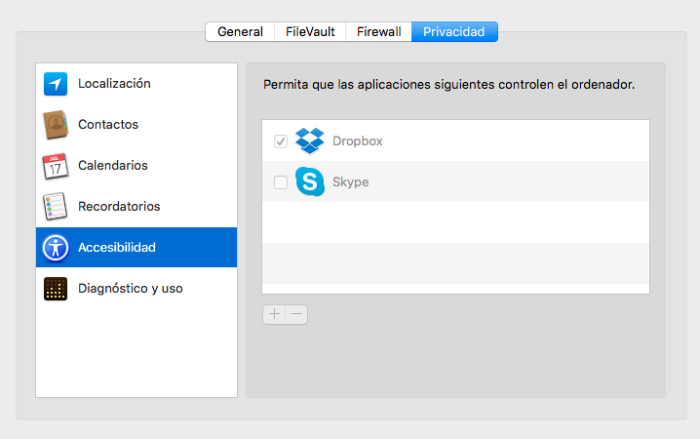Remove application with minus button
Viewport: 700px width, 439px height.
(297, 314)
